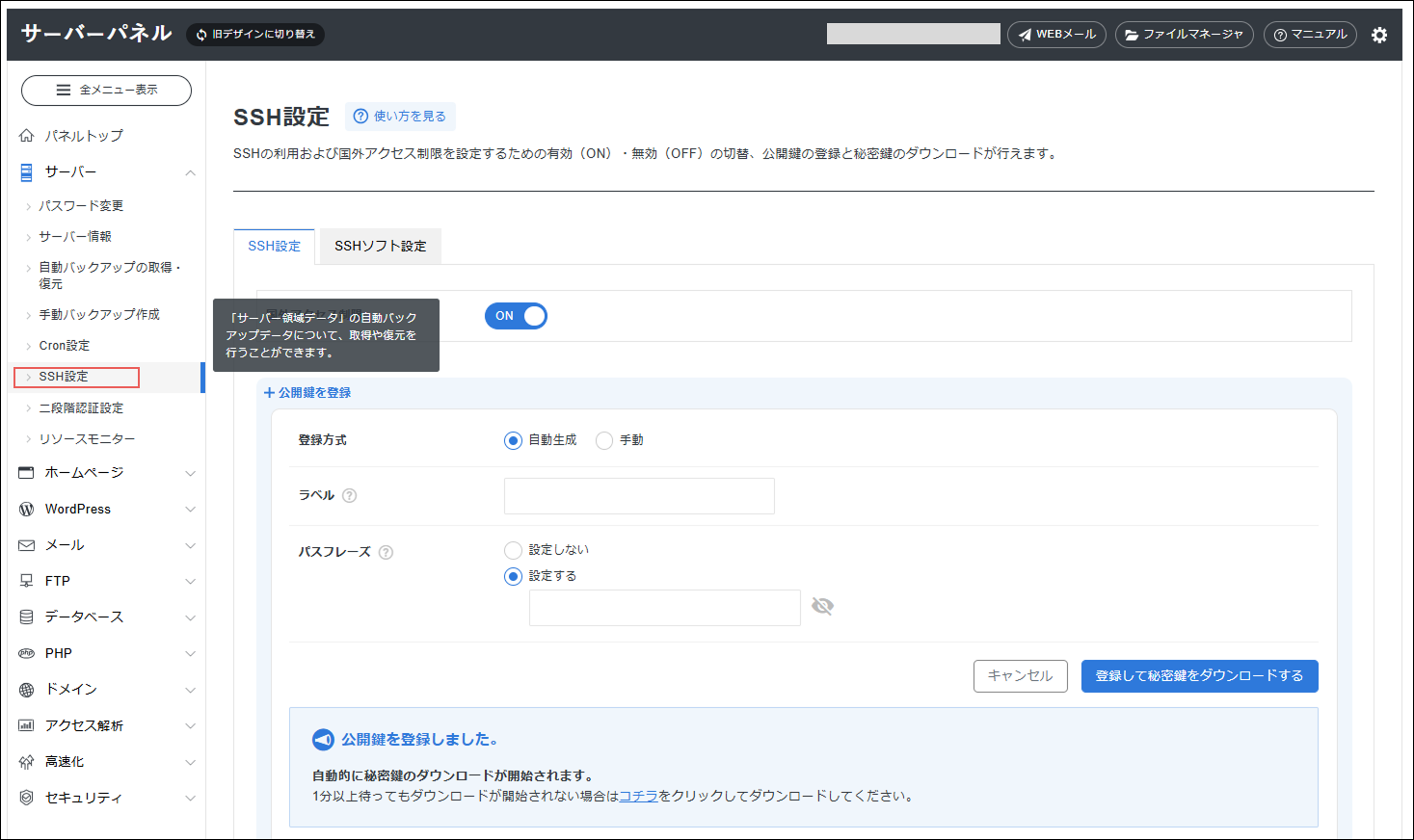Click the コチラ download link
Viewport: 1414px width, 840px height.
pos(638,797)
